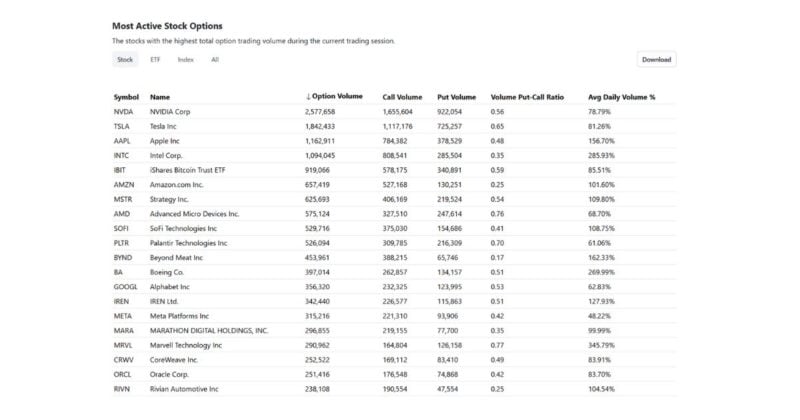Click the AAPL symbol in the table
Viewport: 800px width, 420px height.
pyautogui.click(x=122, y=141)
